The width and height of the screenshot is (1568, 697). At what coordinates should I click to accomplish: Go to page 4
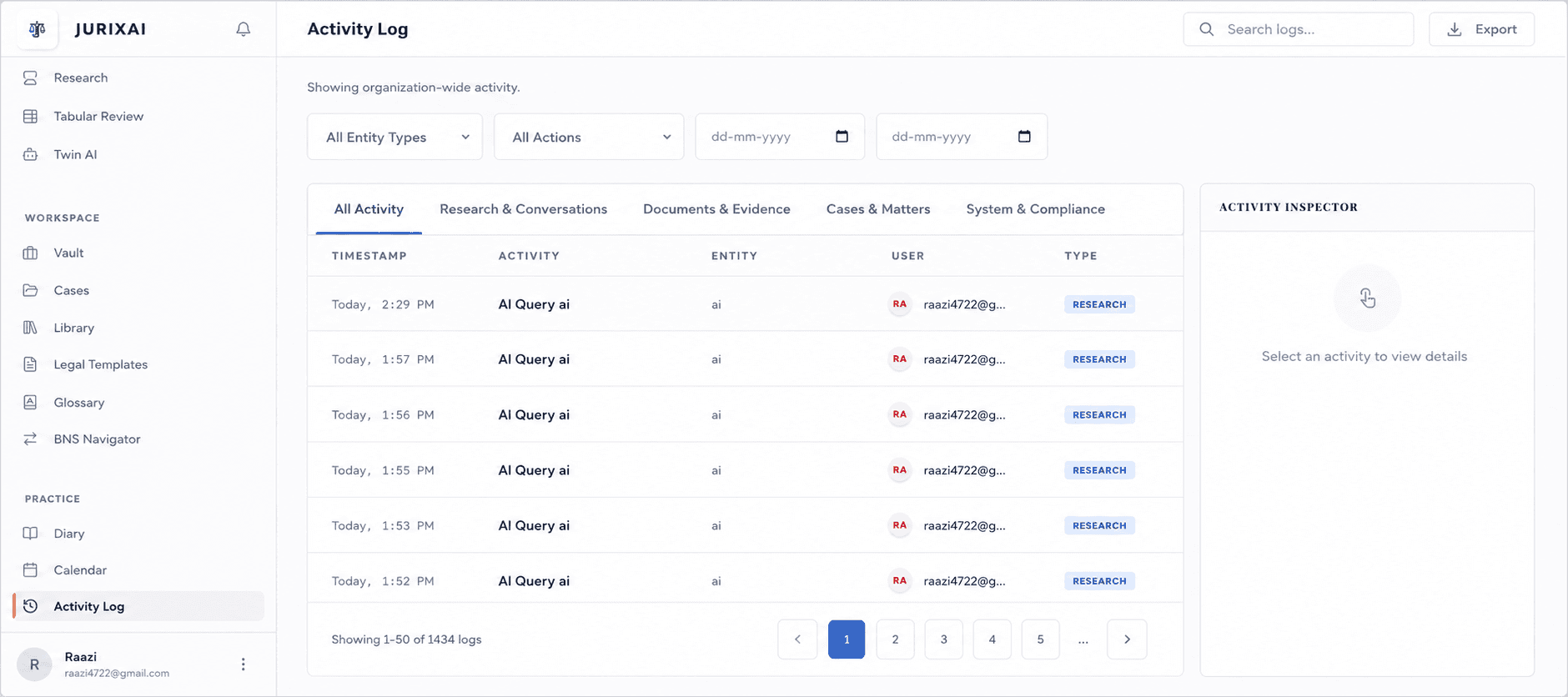(x=992, y=639)
